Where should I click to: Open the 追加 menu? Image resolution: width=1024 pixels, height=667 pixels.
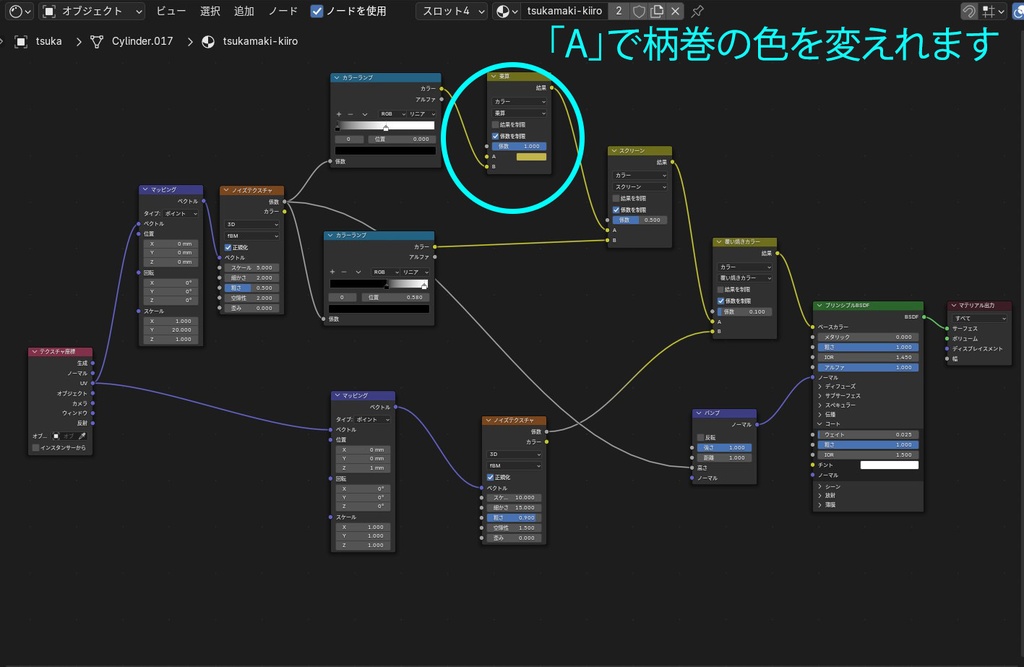[244, 11]
